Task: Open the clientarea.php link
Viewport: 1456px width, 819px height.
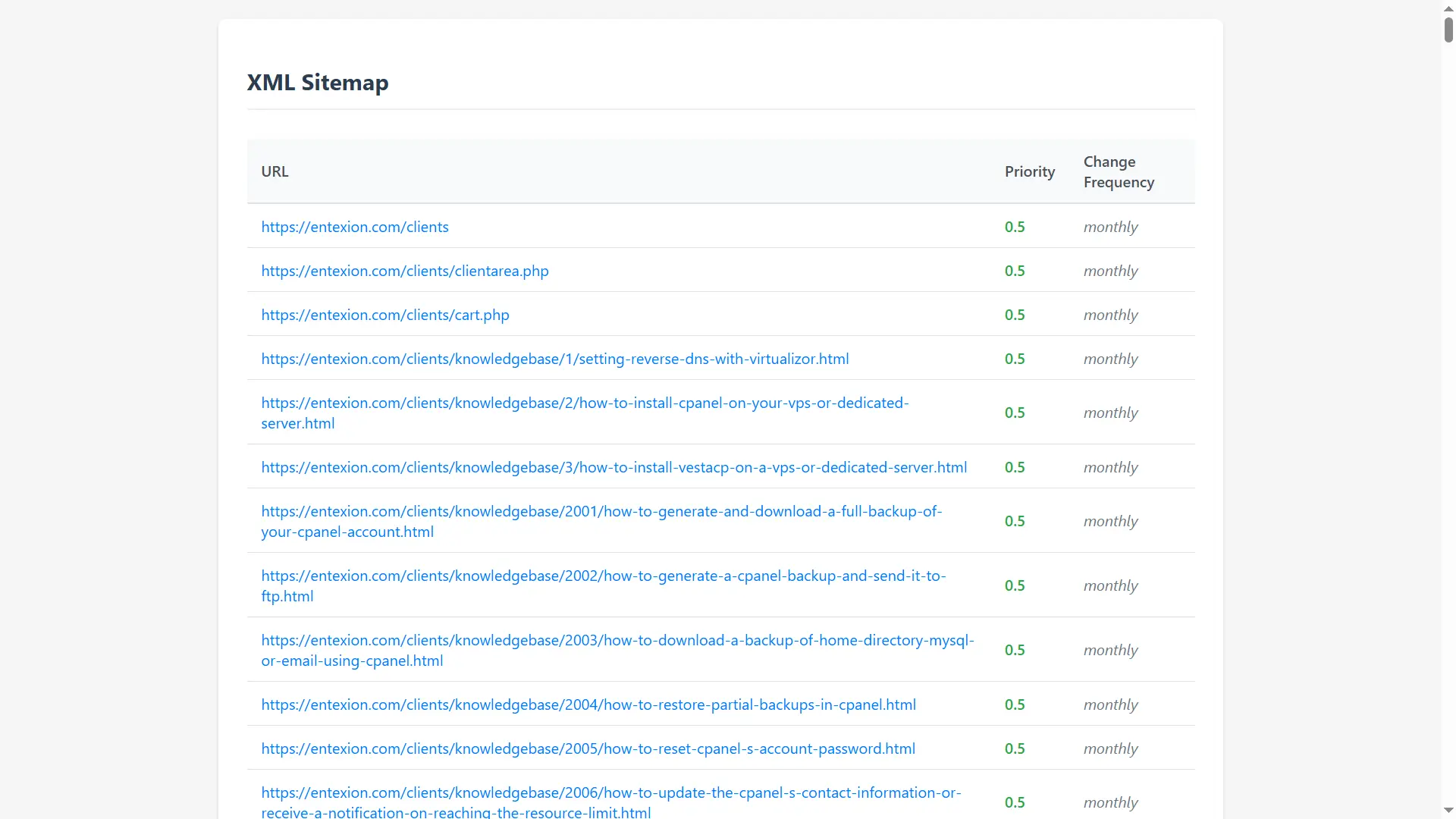Action: point(405,271)
